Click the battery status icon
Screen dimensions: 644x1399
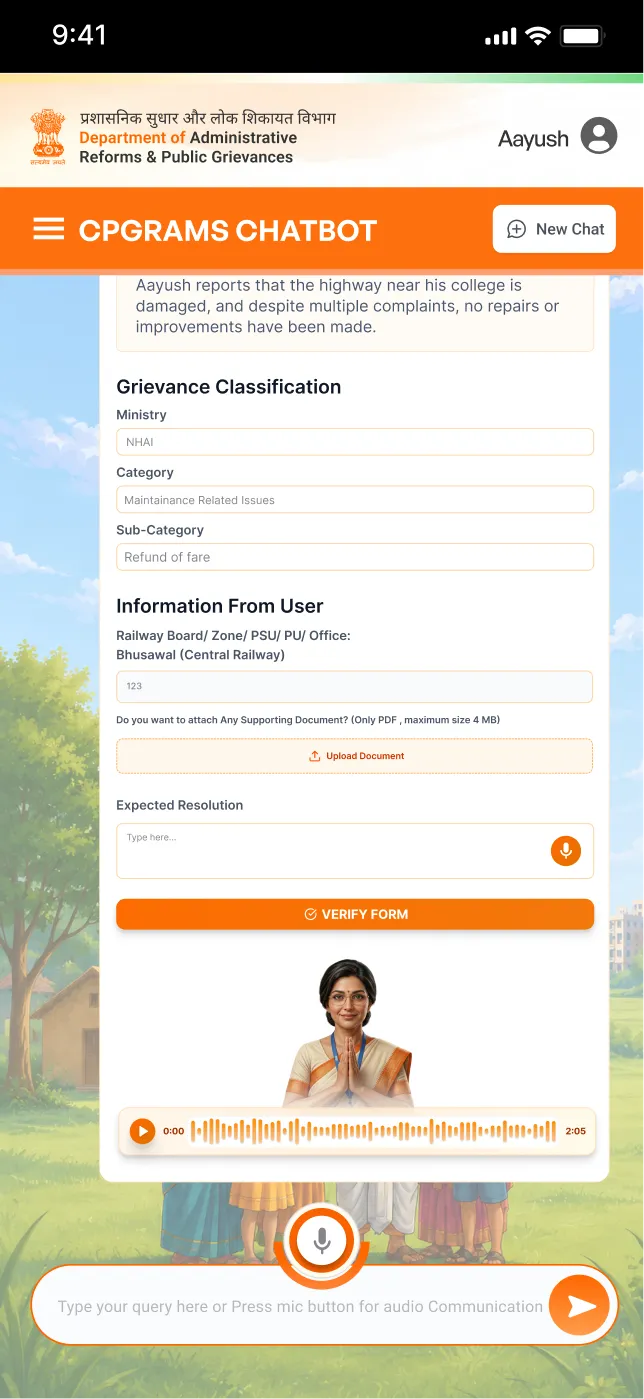583,36
